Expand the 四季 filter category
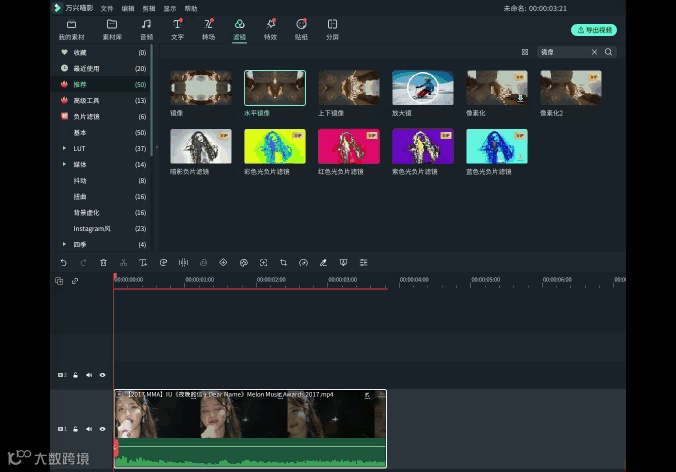Viewport: 676px width, 472px height. pyautogui.click(x=64, y=244)
